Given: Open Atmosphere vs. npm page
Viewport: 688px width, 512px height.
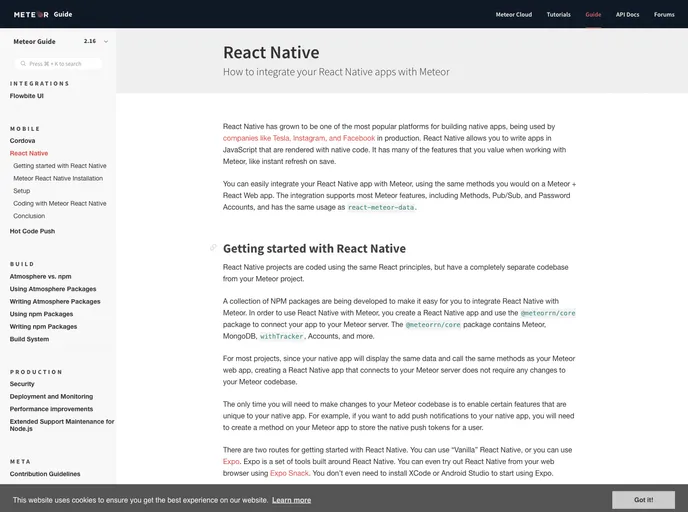Looking at the screenshot, I should pos(40,276).
